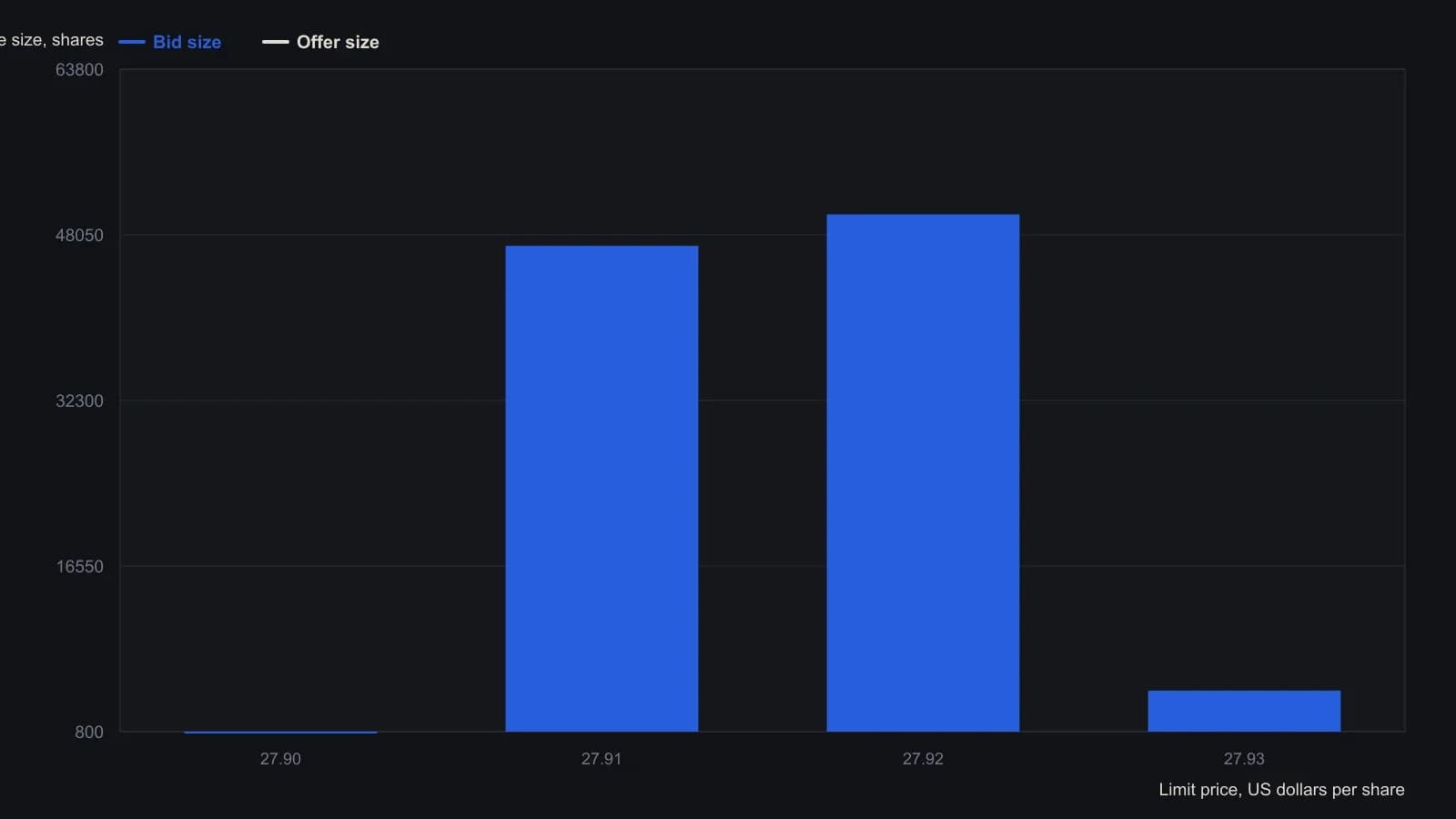Click the 48050 y-axis value
The height and width of the screenshot is (819, 1456).
pos(79,236)
